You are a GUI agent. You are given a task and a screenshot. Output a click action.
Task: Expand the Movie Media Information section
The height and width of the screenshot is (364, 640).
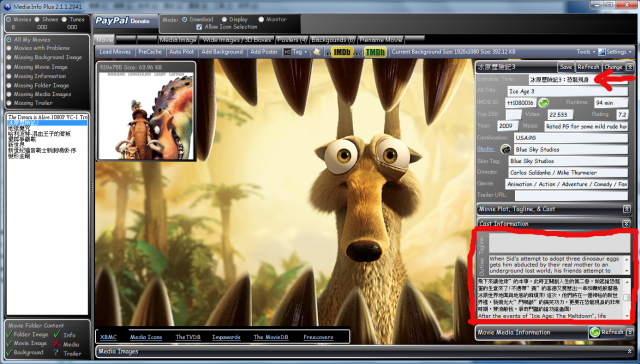point(630,332)
